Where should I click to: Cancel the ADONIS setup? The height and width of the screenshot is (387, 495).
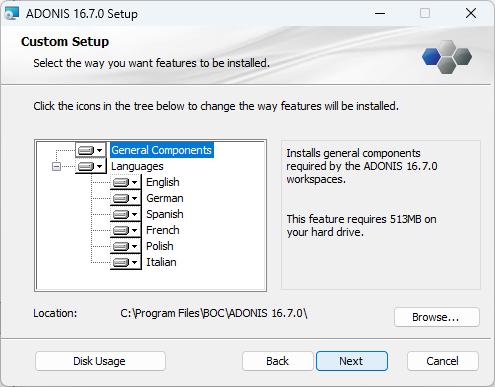[443, 361]
